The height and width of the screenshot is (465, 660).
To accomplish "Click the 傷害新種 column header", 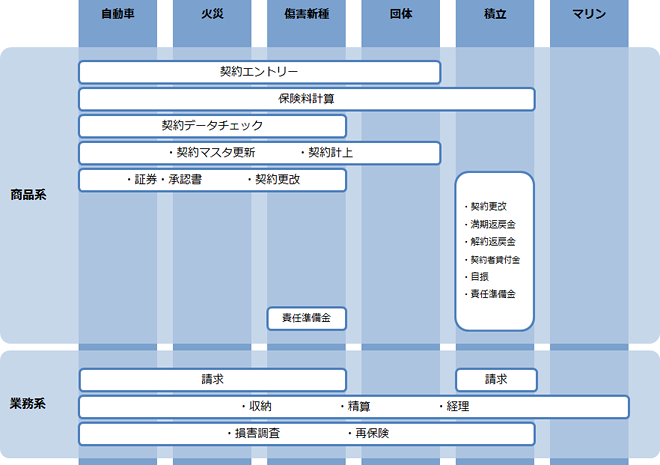I will [306, 14].
